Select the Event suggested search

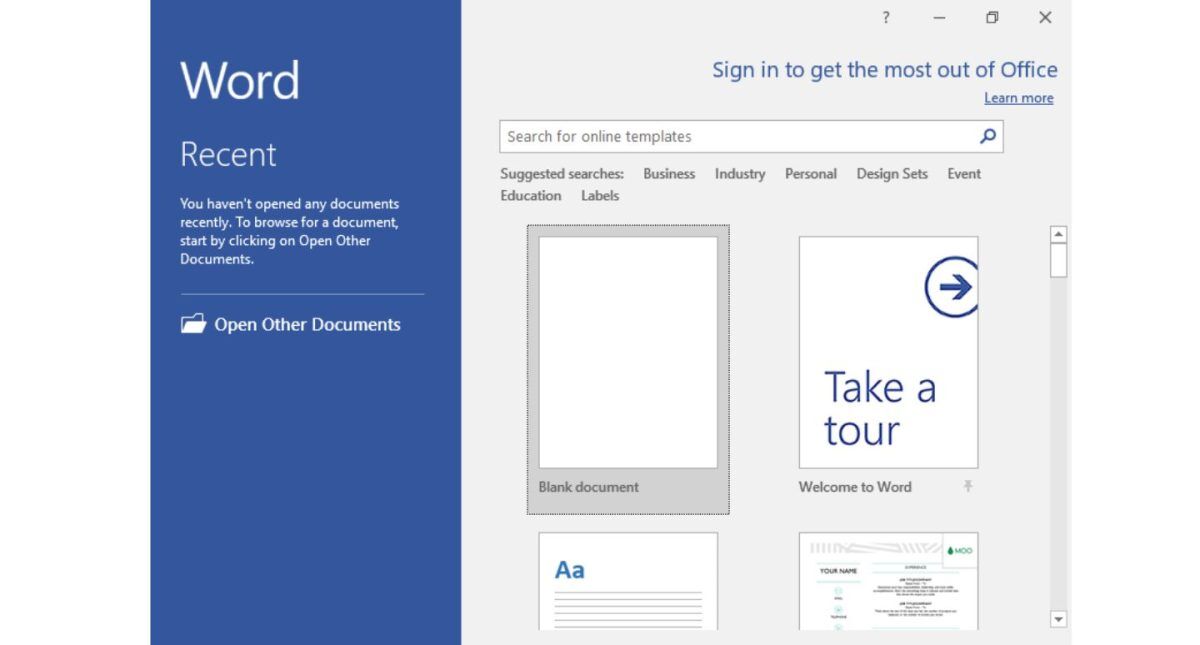pyautogui.click(x=964, y=174)
